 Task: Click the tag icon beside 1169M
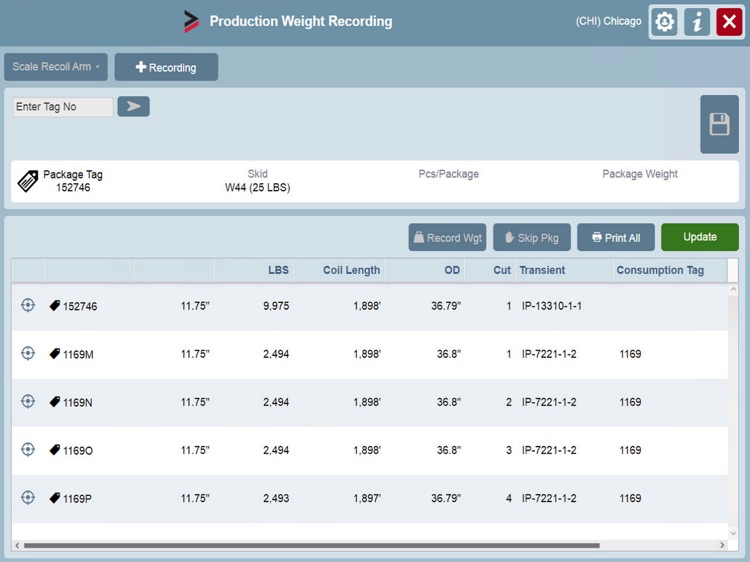pyautogui.click(x=55, y=353)
